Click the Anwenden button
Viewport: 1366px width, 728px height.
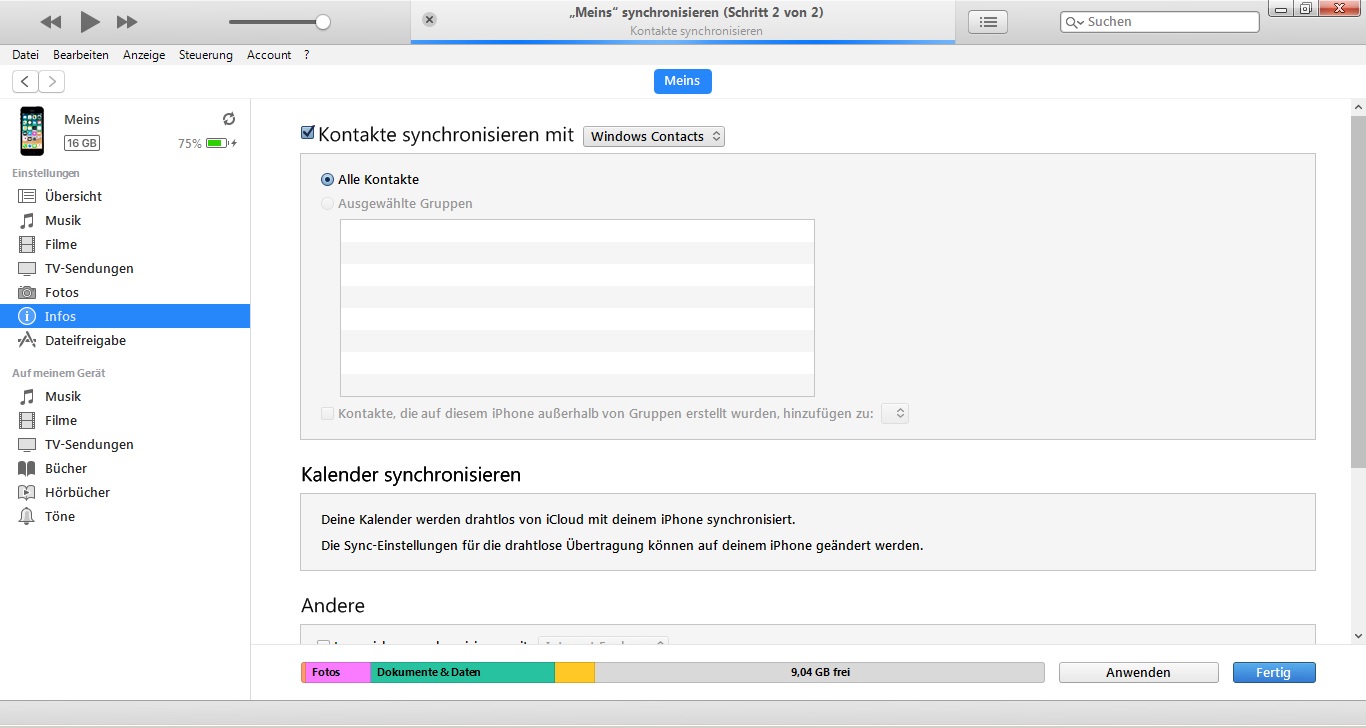pos(1138,673)
